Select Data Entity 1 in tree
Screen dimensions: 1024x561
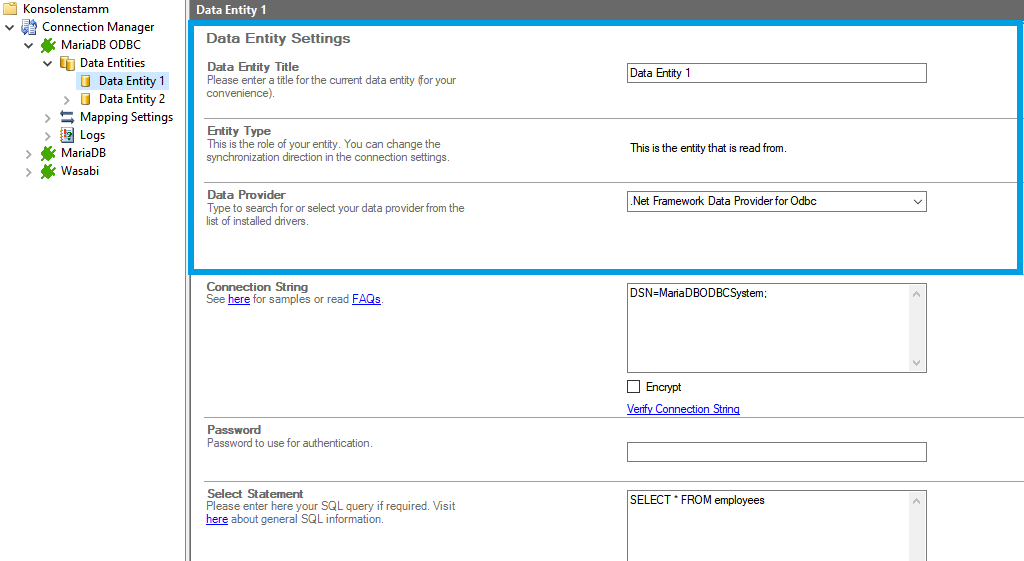pyautogui.click(x=131, y=81)
